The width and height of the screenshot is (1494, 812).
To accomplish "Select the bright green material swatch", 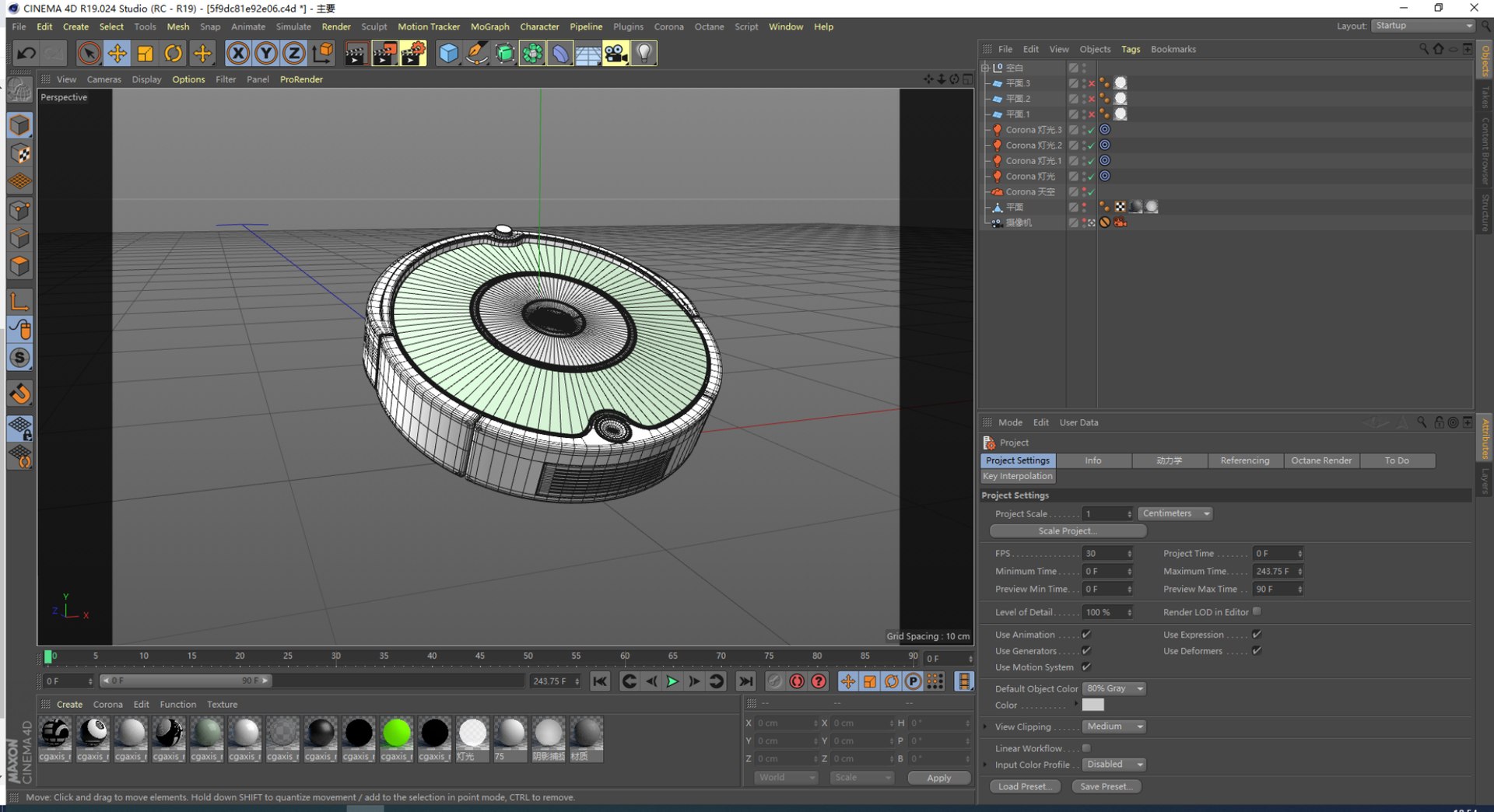I will pyautogui.click(x=396, y=733).
